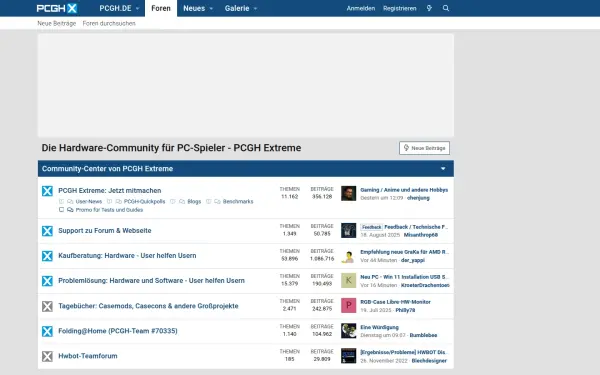Click the PCGH X logo

click(57, 8)
